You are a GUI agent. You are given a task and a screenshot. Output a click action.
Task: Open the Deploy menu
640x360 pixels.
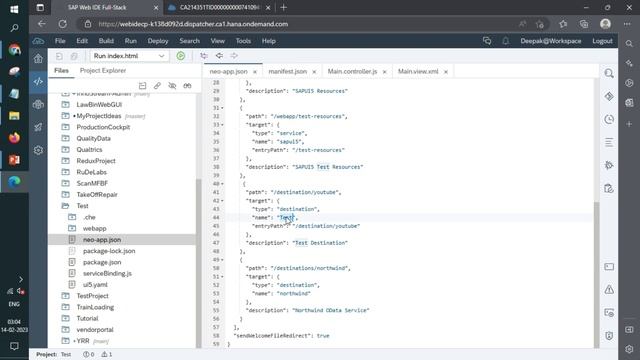pyautogui.click(x=158, y=41)
